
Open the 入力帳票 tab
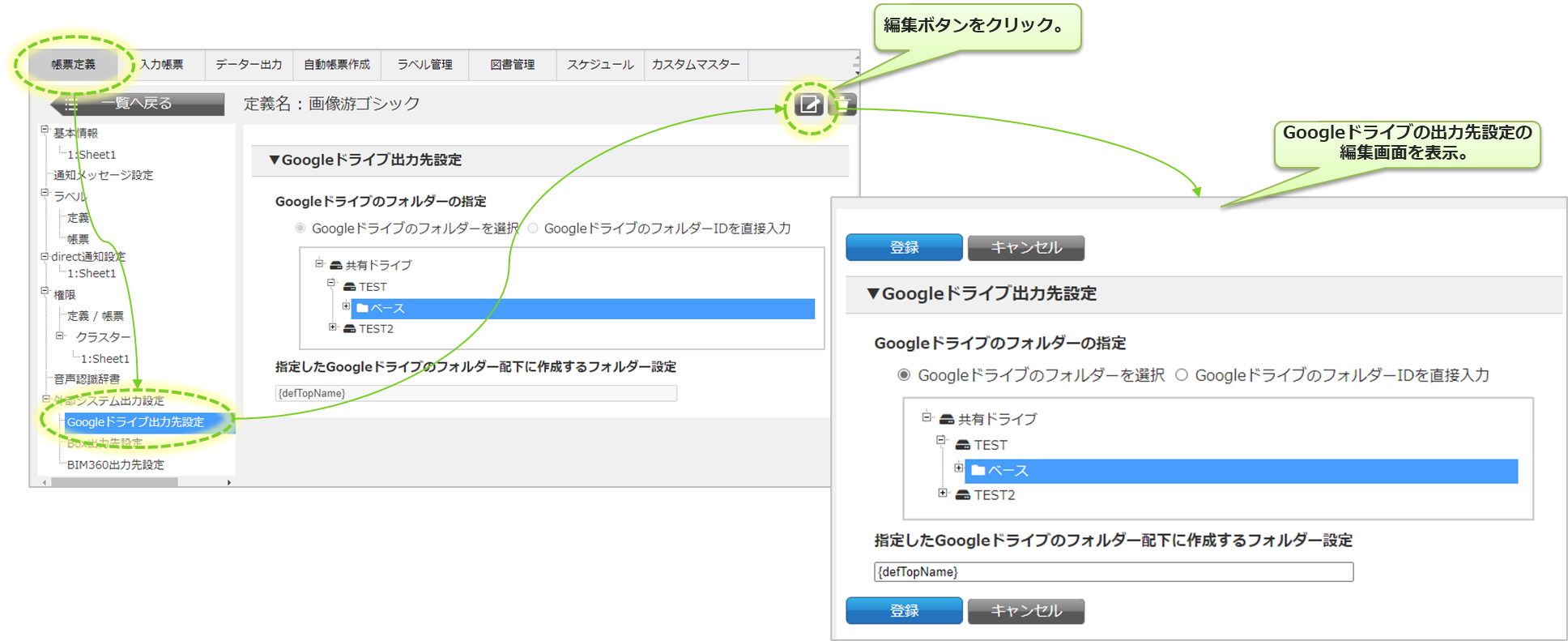[x=162, y=65]
